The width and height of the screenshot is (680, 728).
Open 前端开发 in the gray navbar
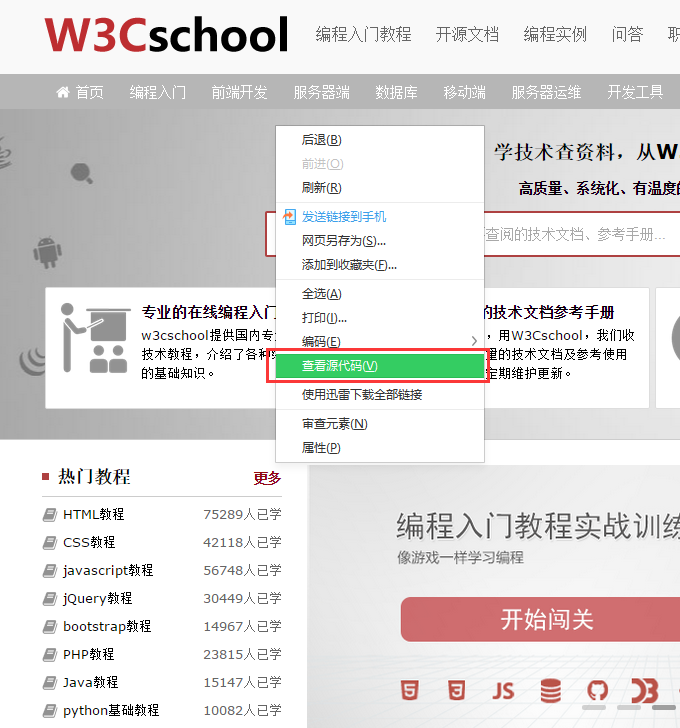(240, 92)
